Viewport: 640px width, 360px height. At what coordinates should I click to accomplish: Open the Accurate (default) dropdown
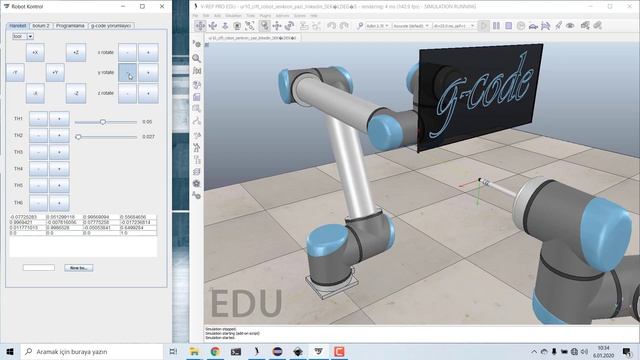coord(411,26)
